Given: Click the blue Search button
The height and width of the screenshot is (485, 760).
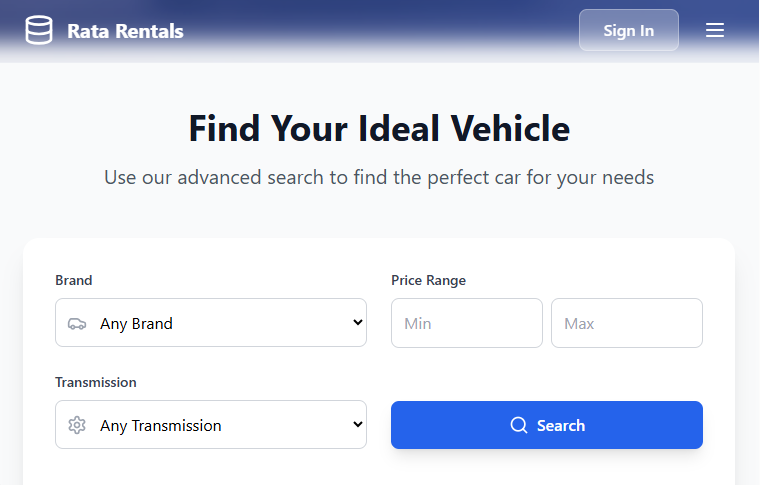Looking at the screenshot, I should click(547, 425).
